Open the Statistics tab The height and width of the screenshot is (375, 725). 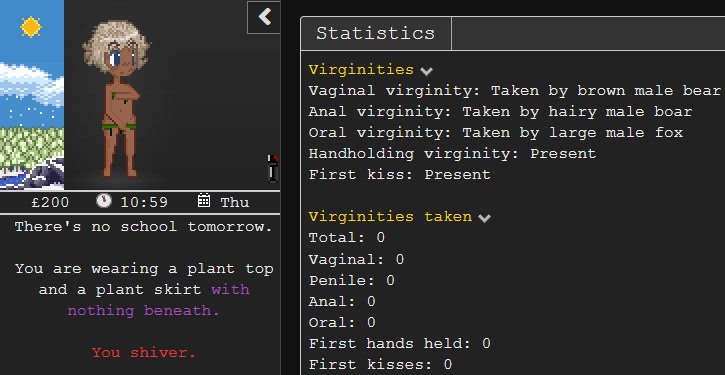(x=375, y=33)
